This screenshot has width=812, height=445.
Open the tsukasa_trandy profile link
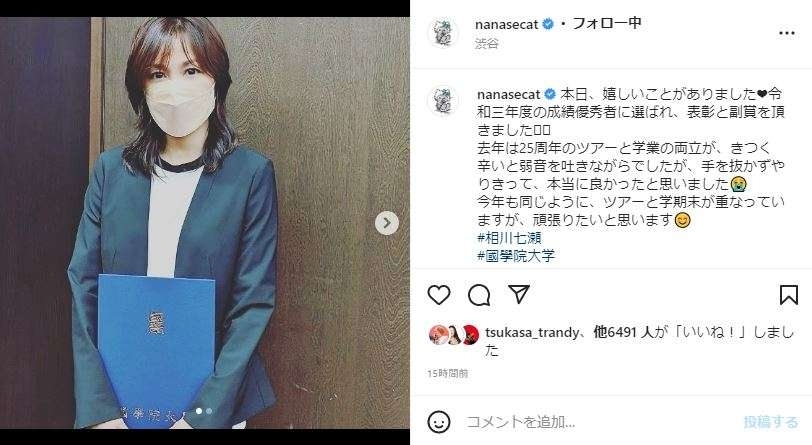(x=532, y=333)
